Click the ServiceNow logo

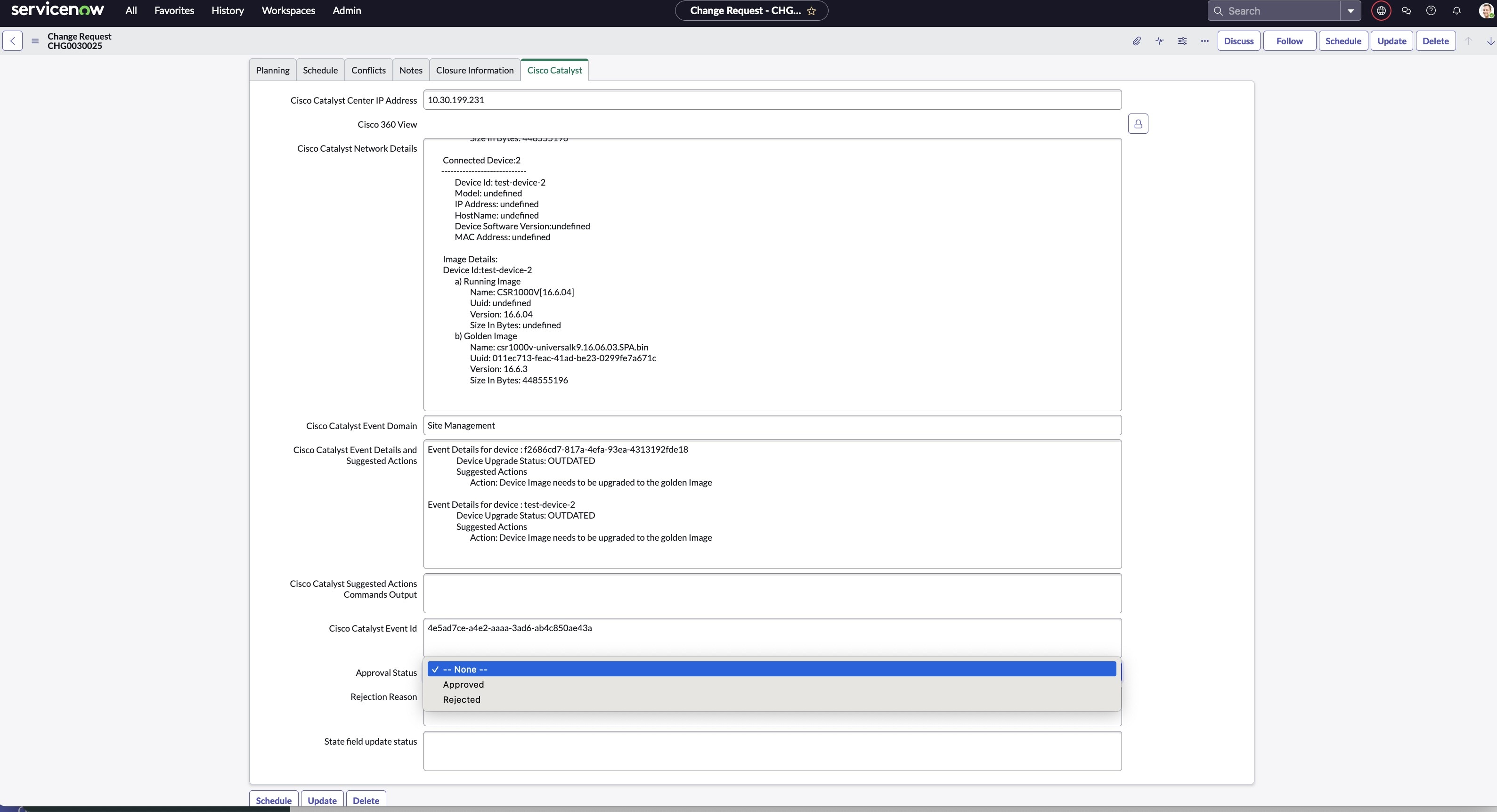57,10
